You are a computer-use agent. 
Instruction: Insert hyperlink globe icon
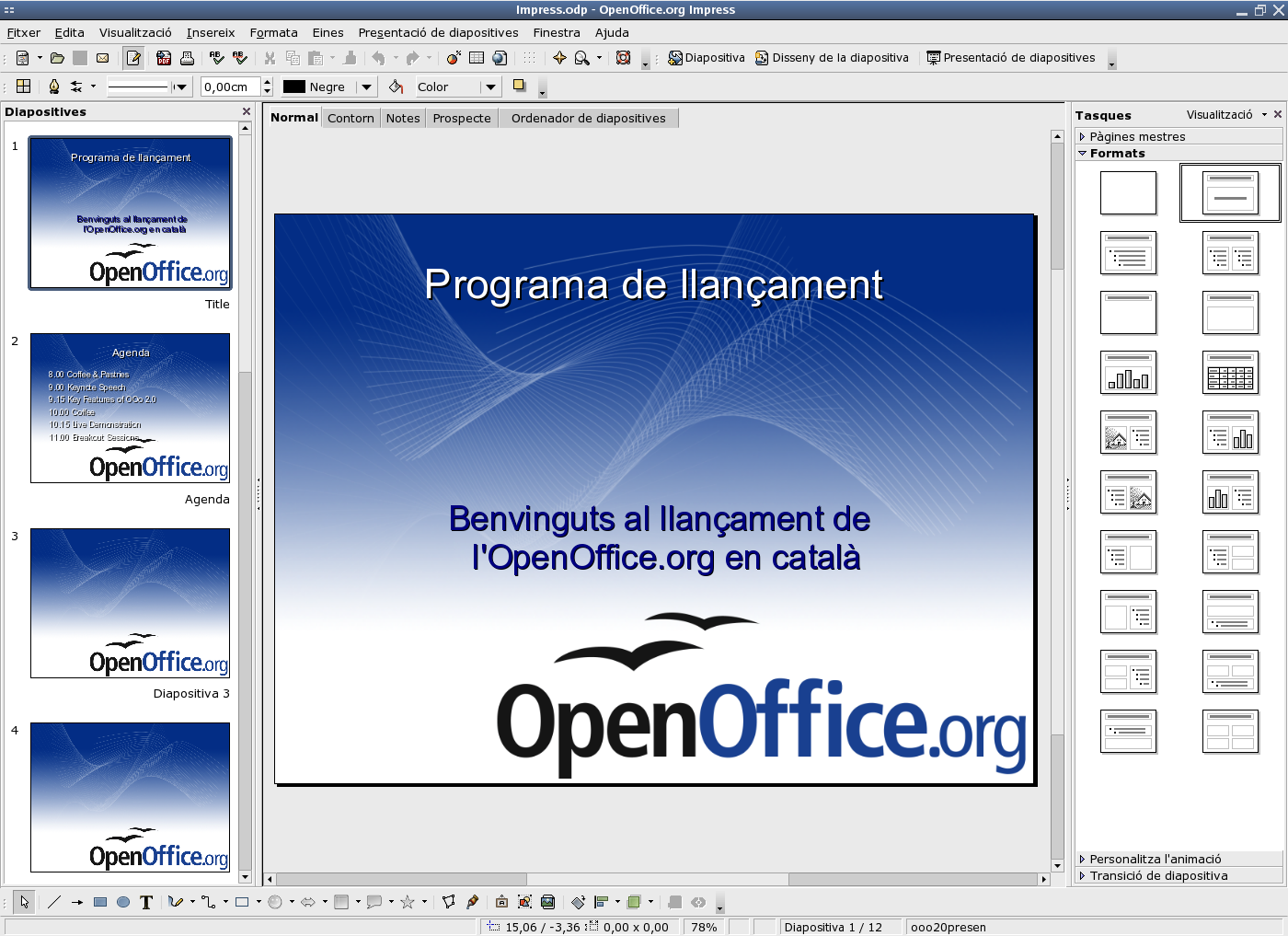[500, 58]
